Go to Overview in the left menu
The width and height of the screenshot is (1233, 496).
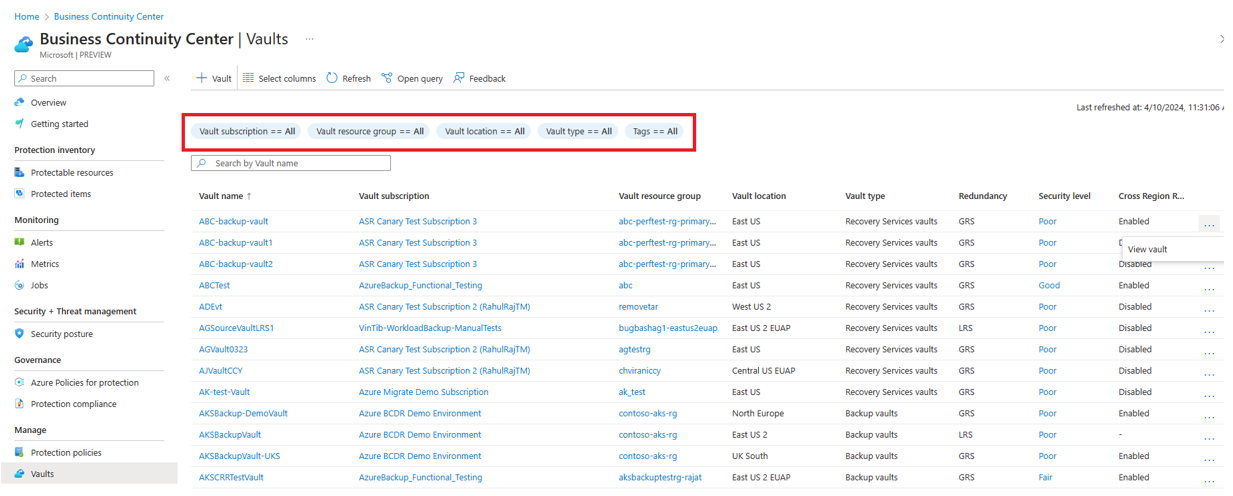(x=48, y=102)
